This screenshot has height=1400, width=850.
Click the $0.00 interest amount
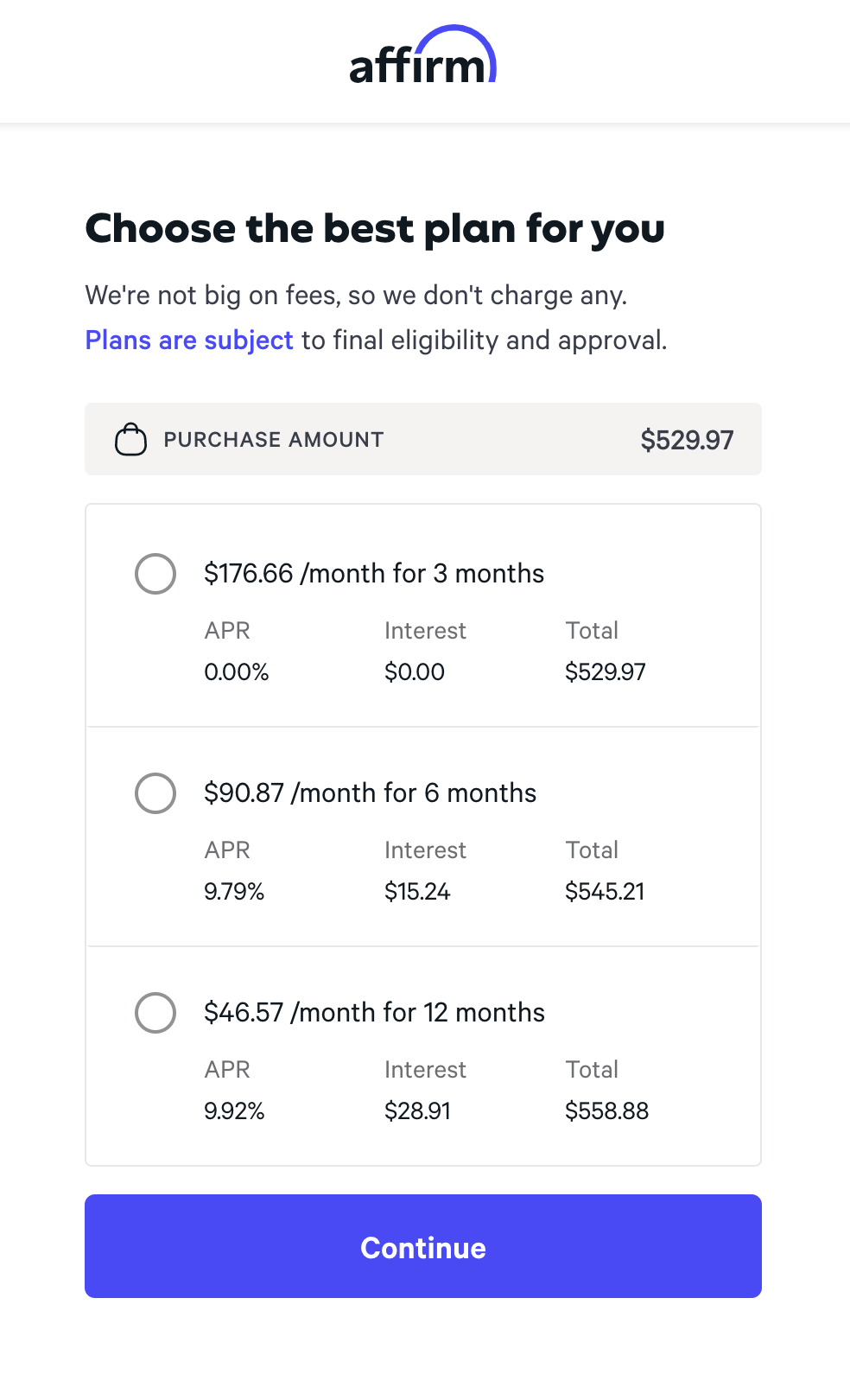(415, 672)
